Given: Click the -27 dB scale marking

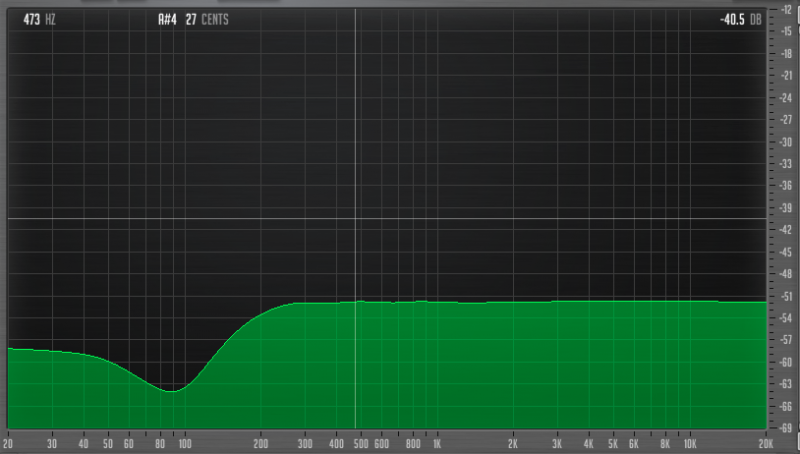Looking at the screenshot, I should 787,119.
